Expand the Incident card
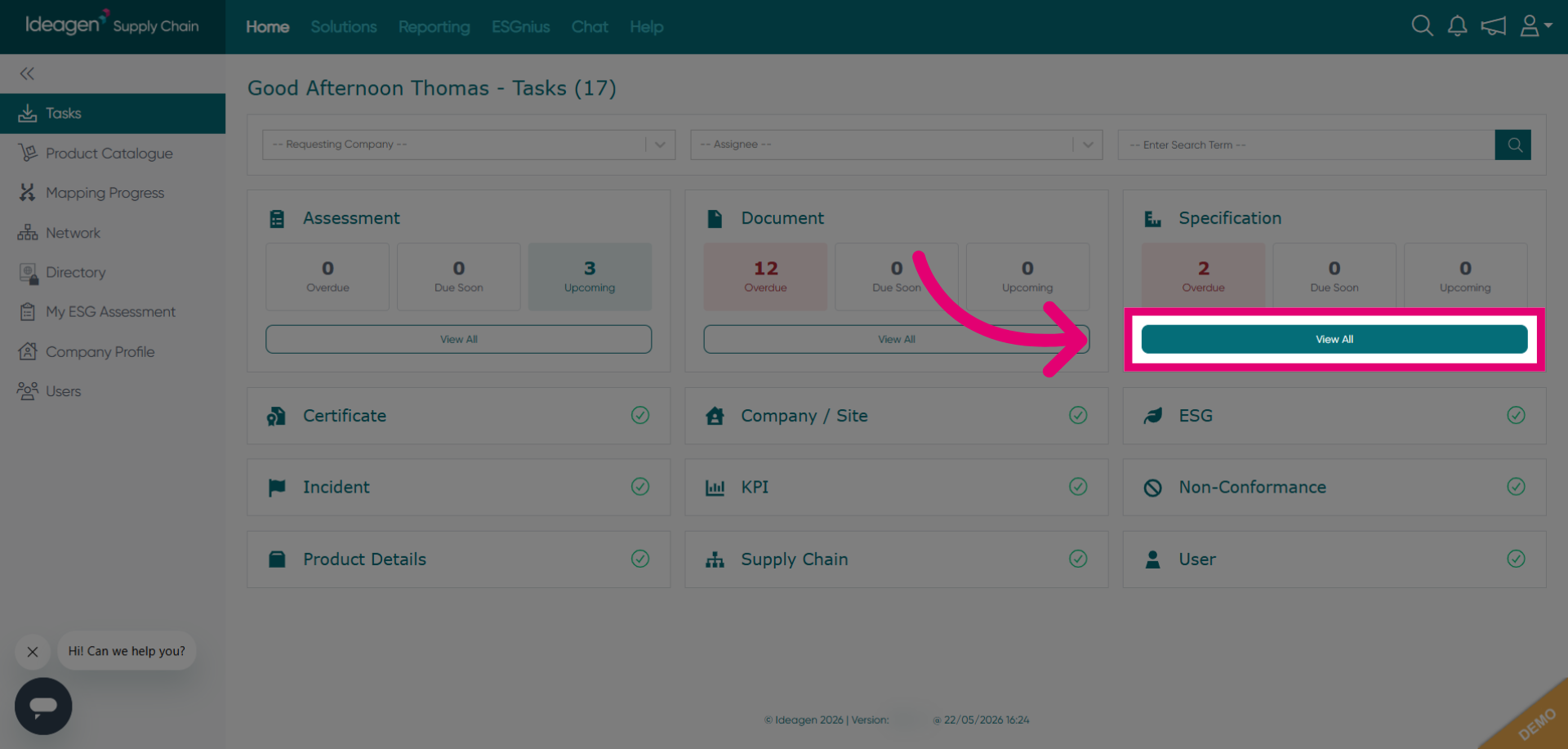 [x=459, y=487]
